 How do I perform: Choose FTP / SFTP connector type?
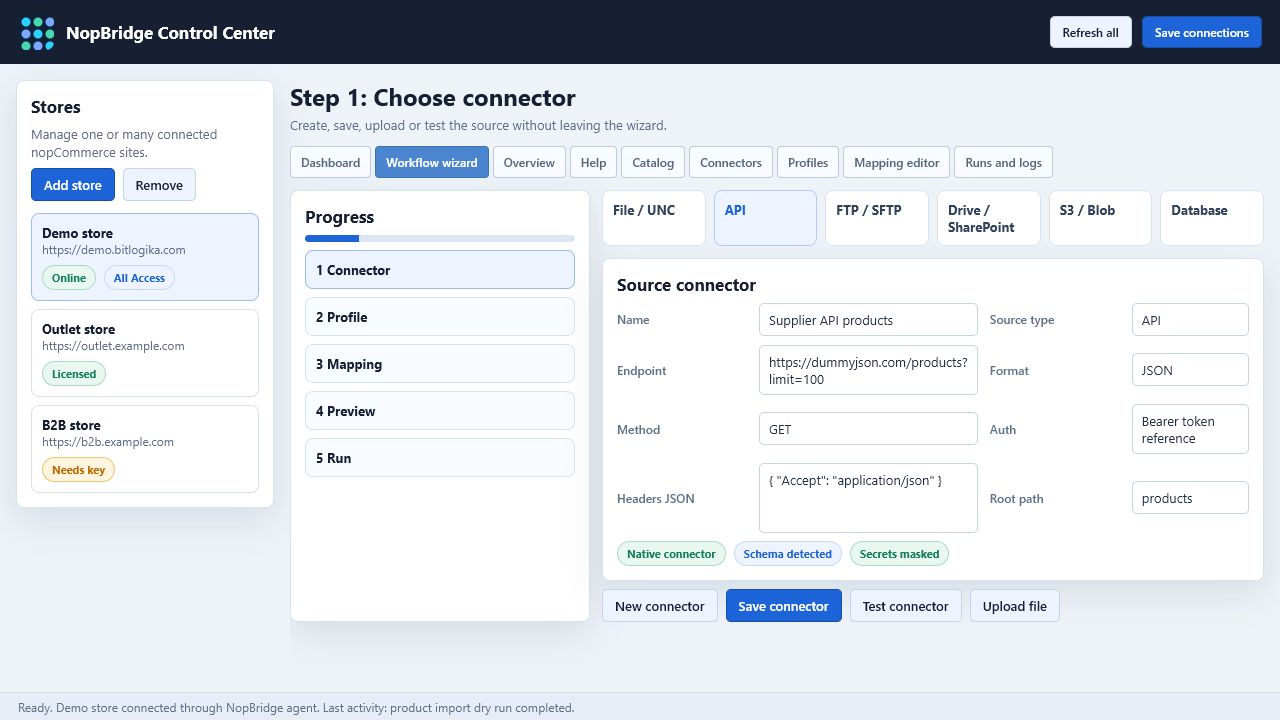pos(877,218)
